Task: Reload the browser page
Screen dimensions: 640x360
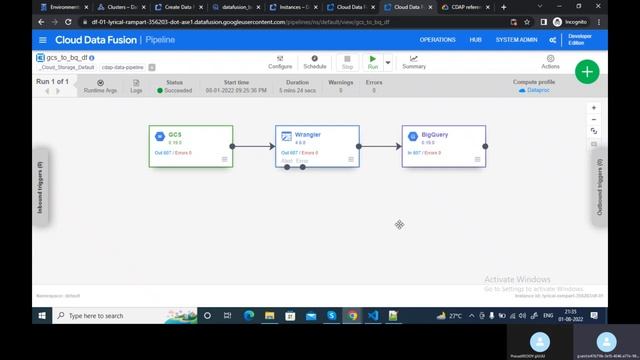Action: tap(68, 22)
